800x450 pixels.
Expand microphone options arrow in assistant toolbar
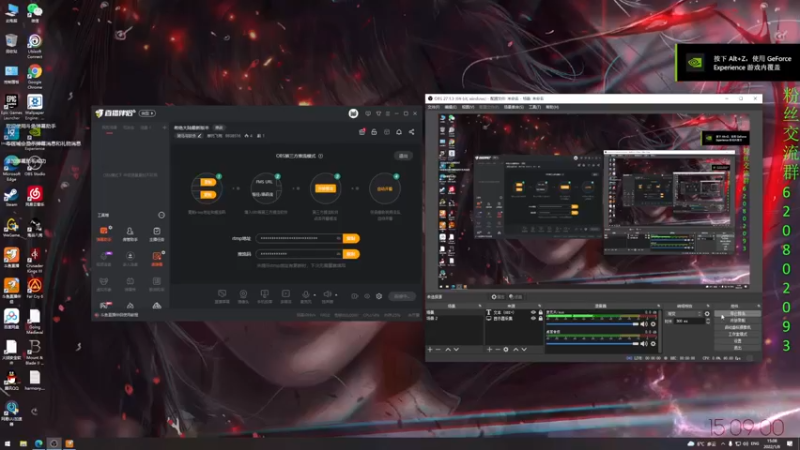pos(314,295)
